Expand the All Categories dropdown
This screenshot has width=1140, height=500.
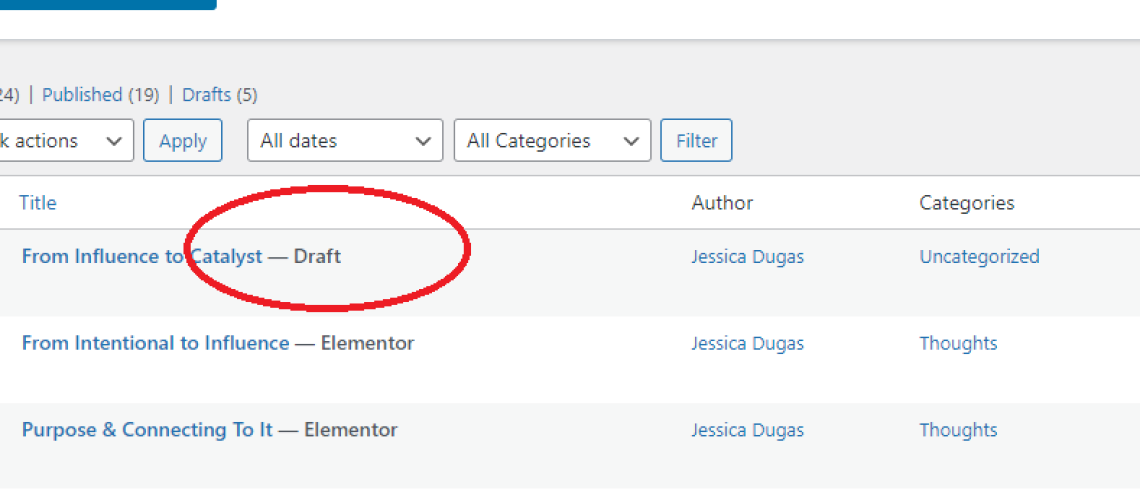click(553, 140)
